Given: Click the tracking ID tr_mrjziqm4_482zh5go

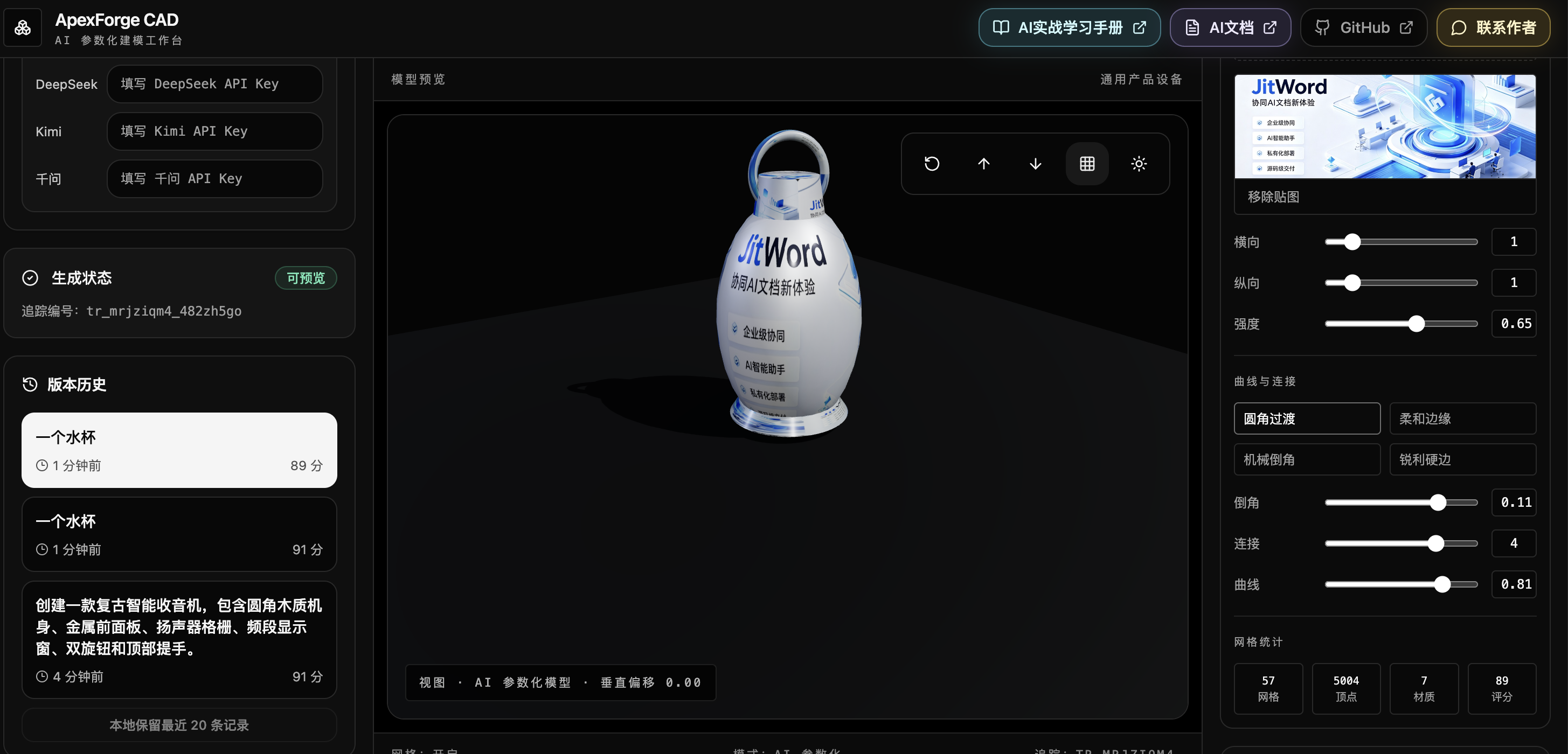Looking at the screenshot, I should 164,311.
